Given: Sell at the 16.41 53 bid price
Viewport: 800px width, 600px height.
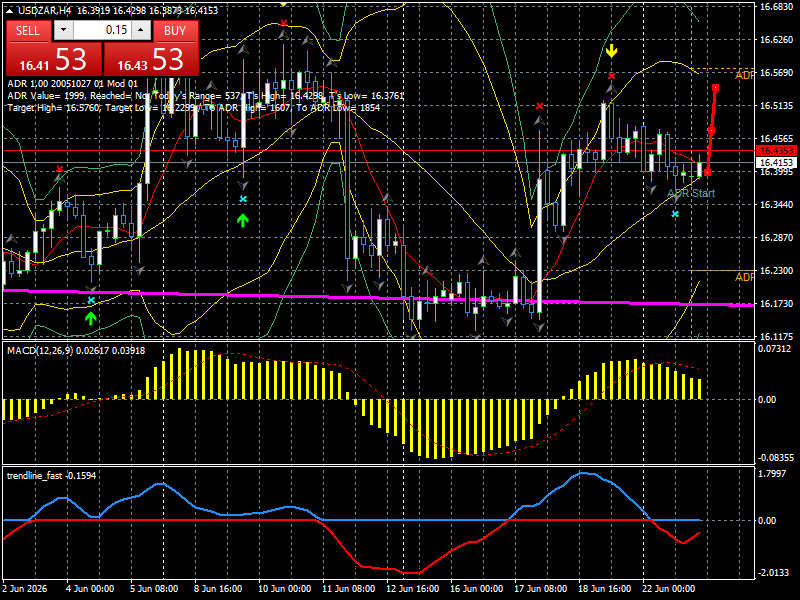Looking at the screenshot, I should coord(53,59).
